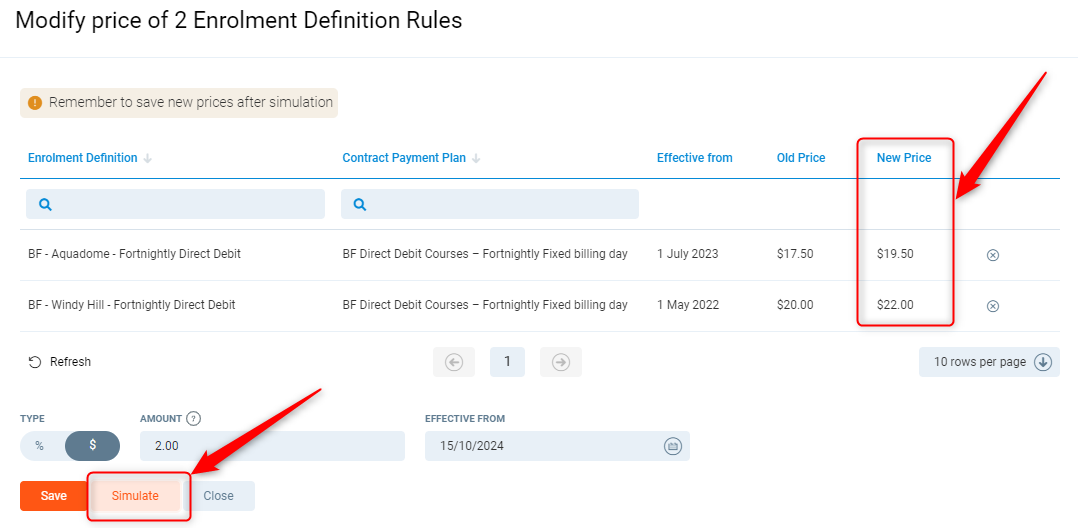
Task: Click the New Price column header
Action: coord(903,158)
